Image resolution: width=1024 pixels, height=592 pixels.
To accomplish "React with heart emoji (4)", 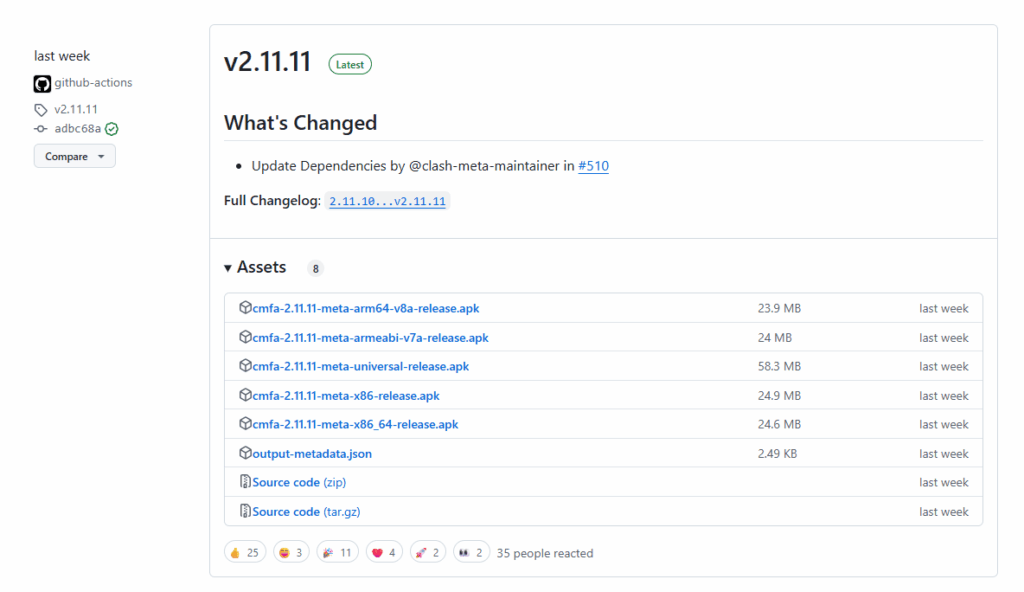I will 384,553.
